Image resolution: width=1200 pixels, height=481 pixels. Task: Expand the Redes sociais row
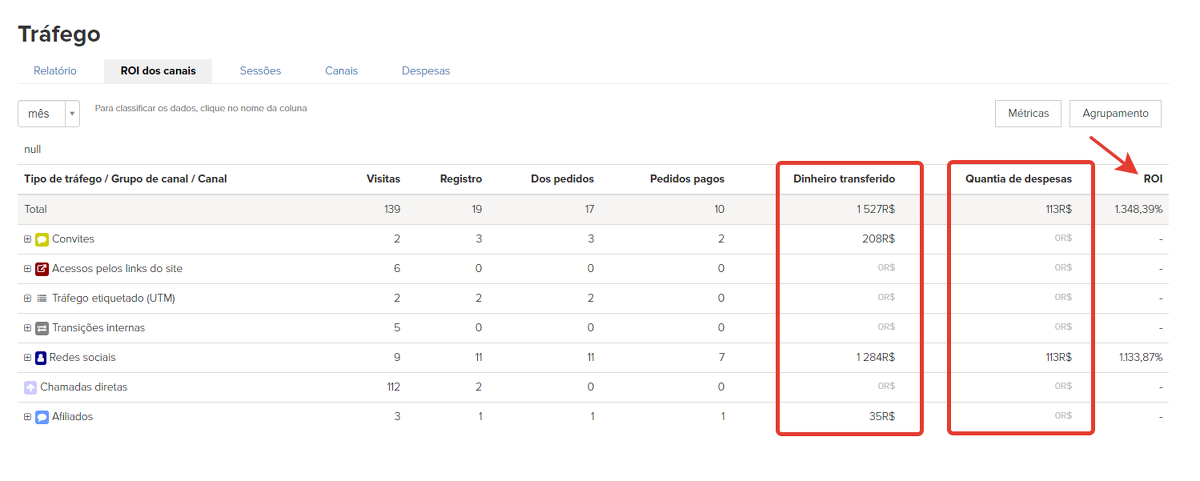tap(28, 358)
